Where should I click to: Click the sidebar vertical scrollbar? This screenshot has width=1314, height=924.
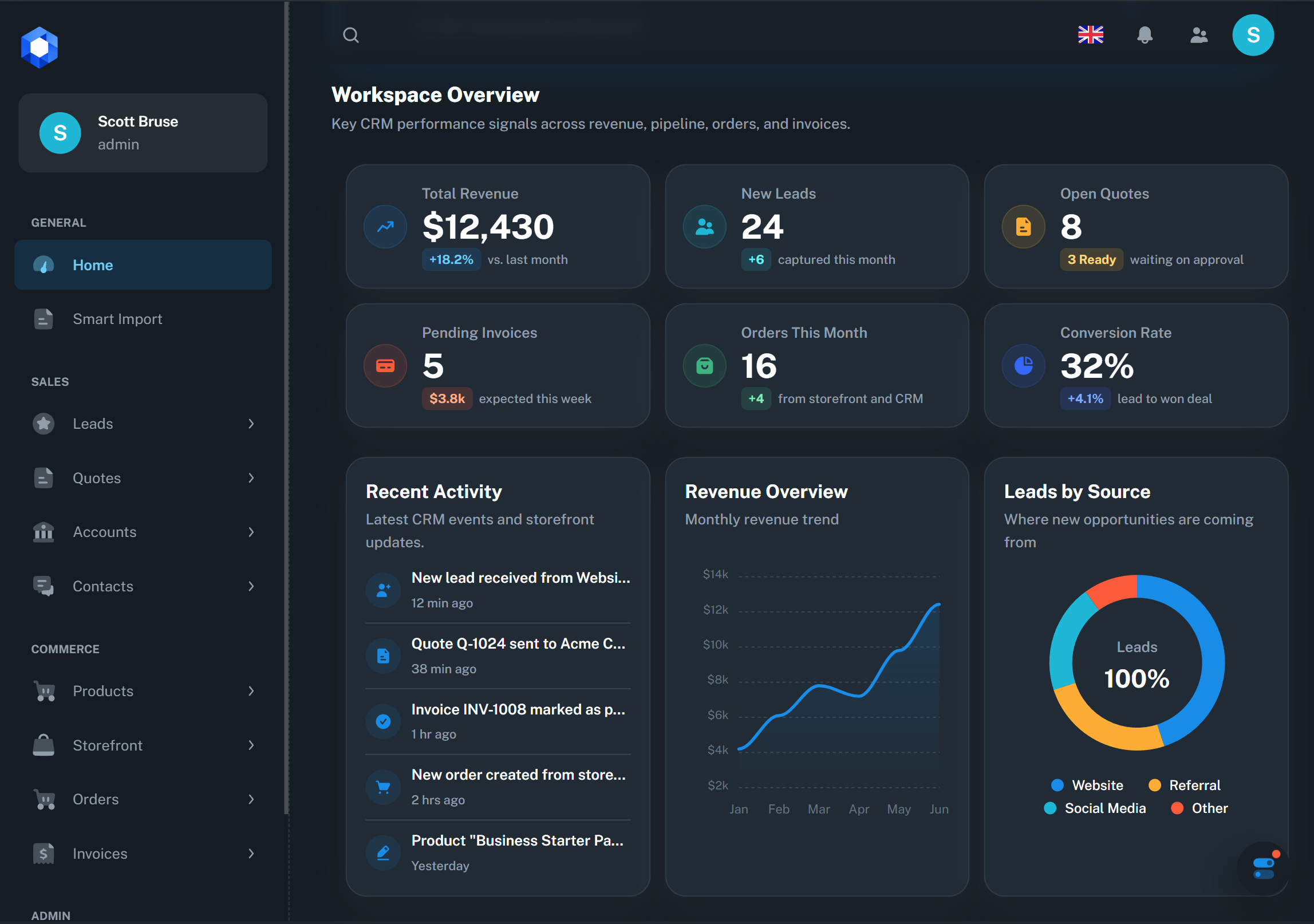[x=286, y=408]
